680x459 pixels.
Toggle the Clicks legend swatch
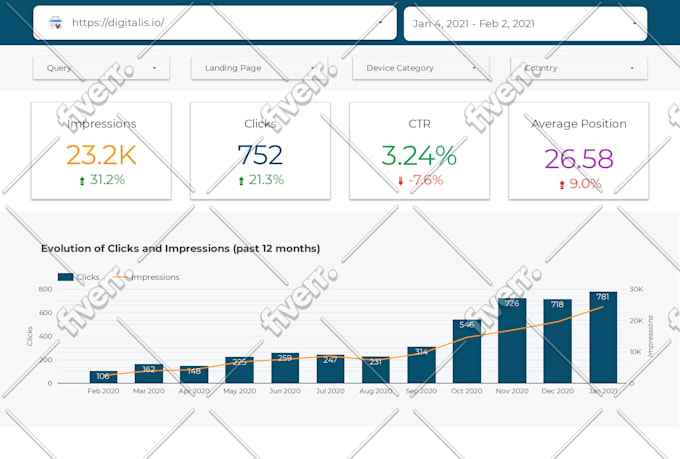point(65,277)
